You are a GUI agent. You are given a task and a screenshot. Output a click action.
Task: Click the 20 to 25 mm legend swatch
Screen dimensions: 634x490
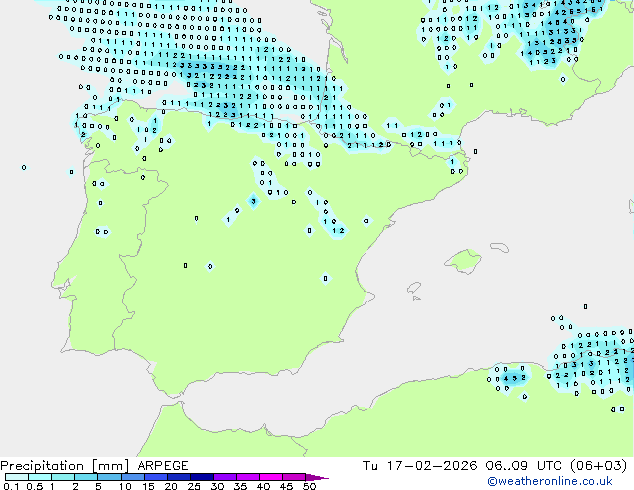(x=178, y=477)
